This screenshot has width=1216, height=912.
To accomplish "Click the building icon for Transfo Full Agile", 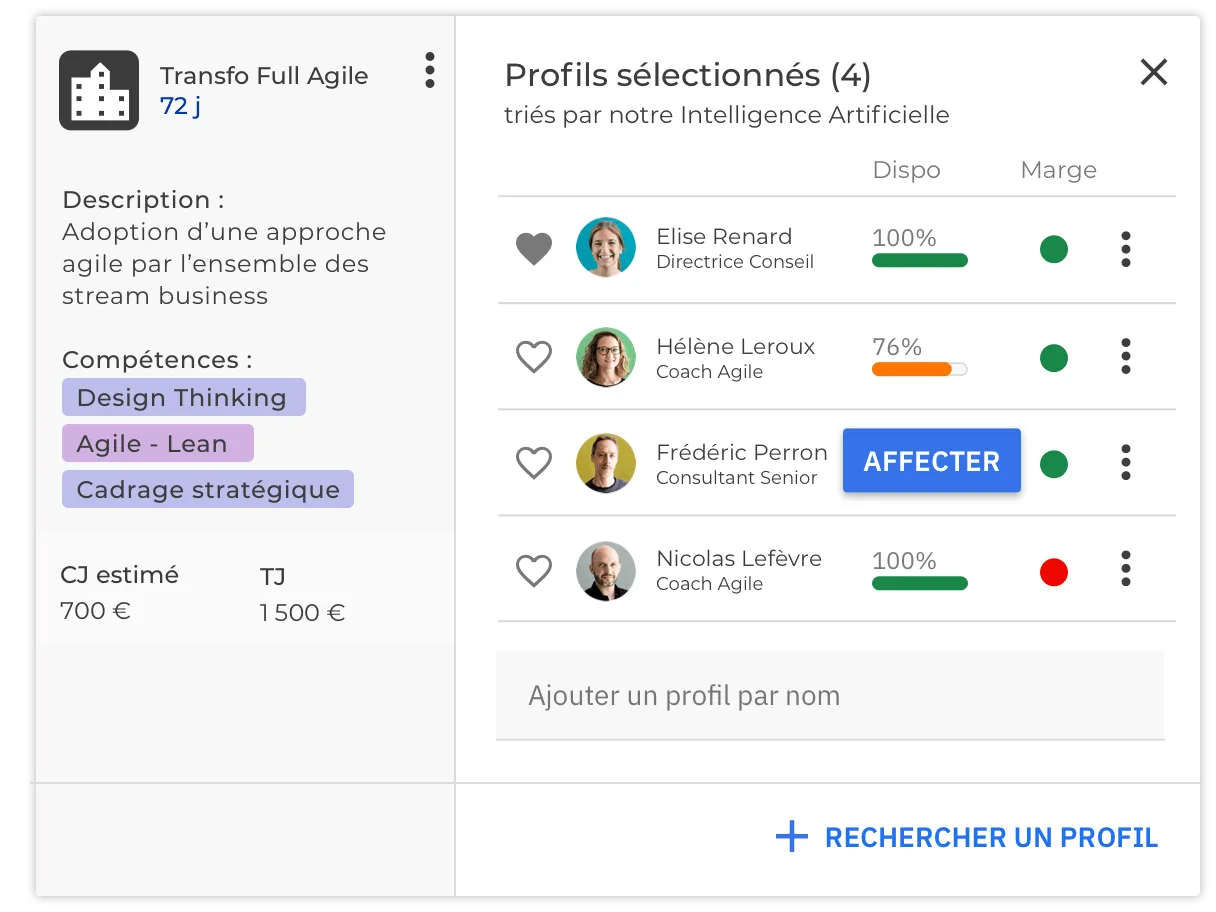I will coord(99,90).
